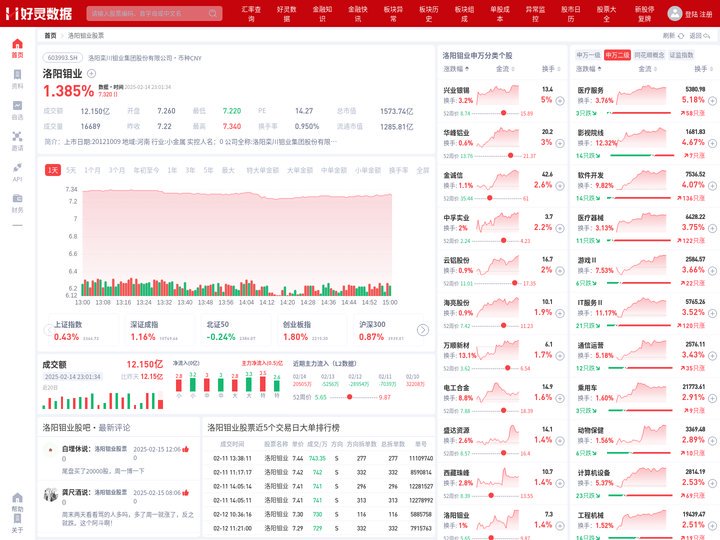The height and width of the screenshot is (540, 720).
Task: Open the 关于 about icon in sidebar
Action: coord(17,523)
